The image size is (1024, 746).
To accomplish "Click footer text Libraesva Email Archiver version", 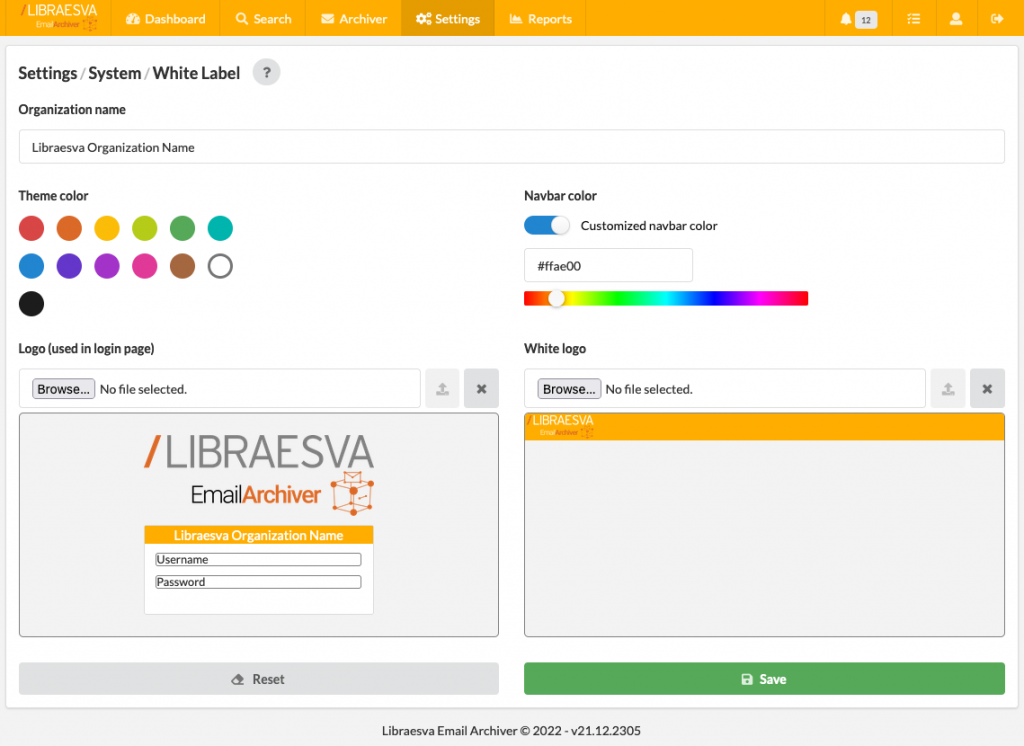I will coord(511,730).
